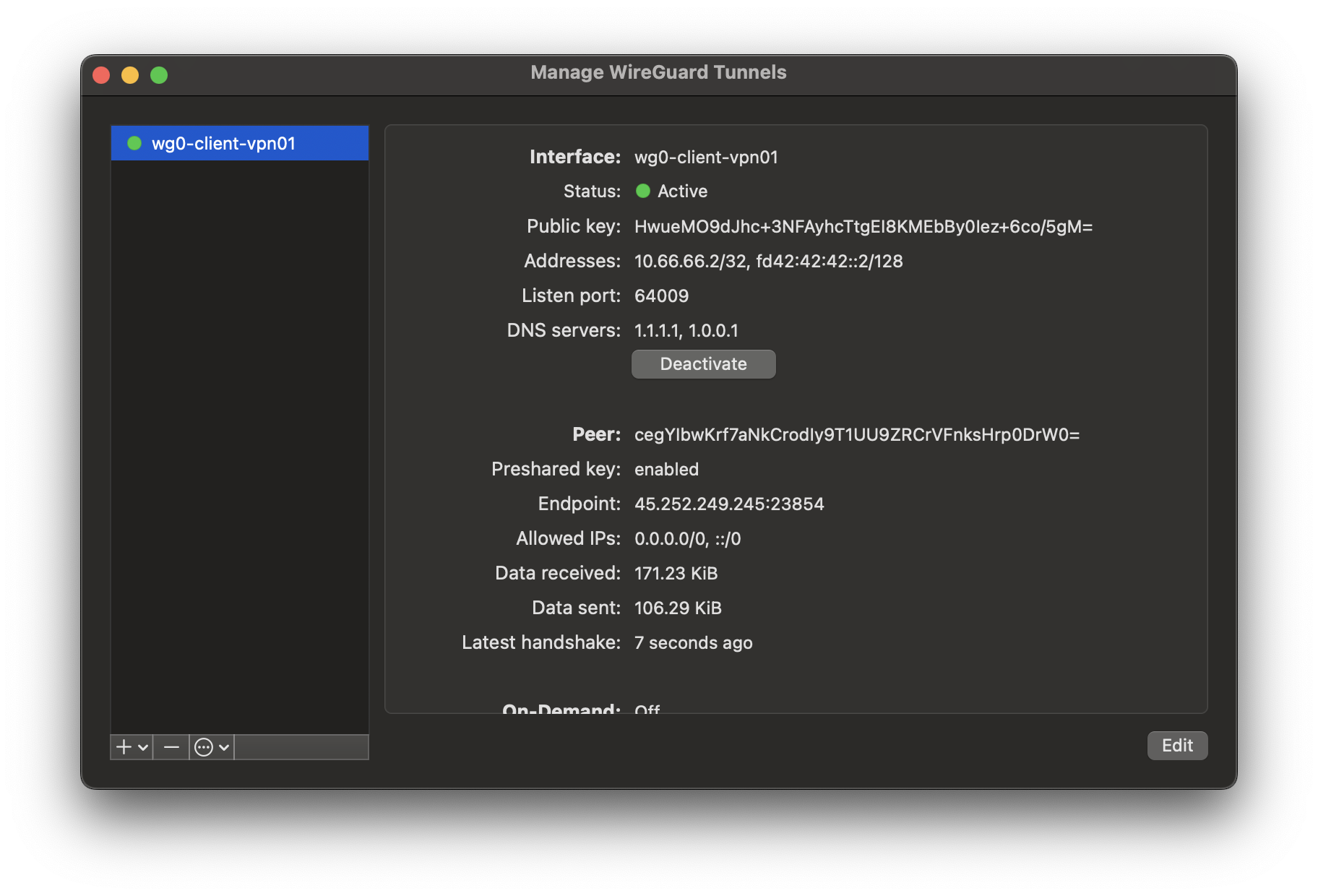Click the interface public key value
Image resolution: width=1318 pixels, height=896 pixels.
click(863, 227)
